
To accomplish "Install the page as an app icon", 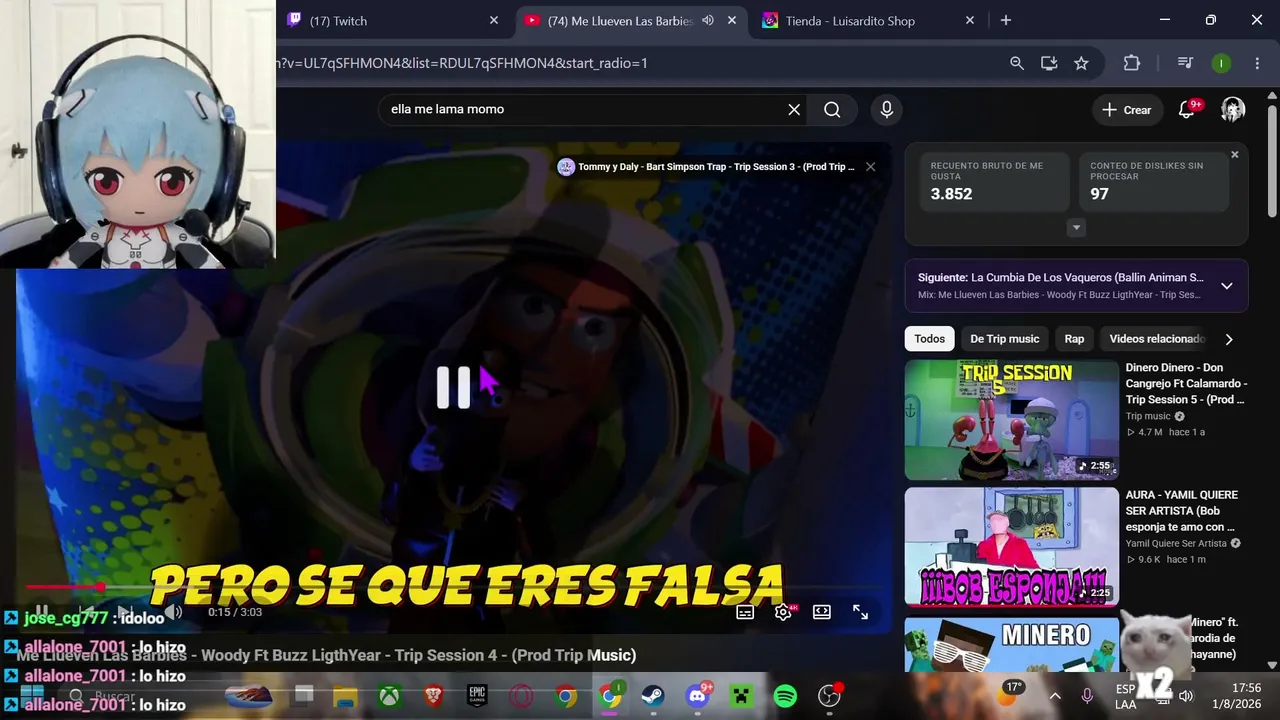I will pyautogui.click(x=1049, y=63).
